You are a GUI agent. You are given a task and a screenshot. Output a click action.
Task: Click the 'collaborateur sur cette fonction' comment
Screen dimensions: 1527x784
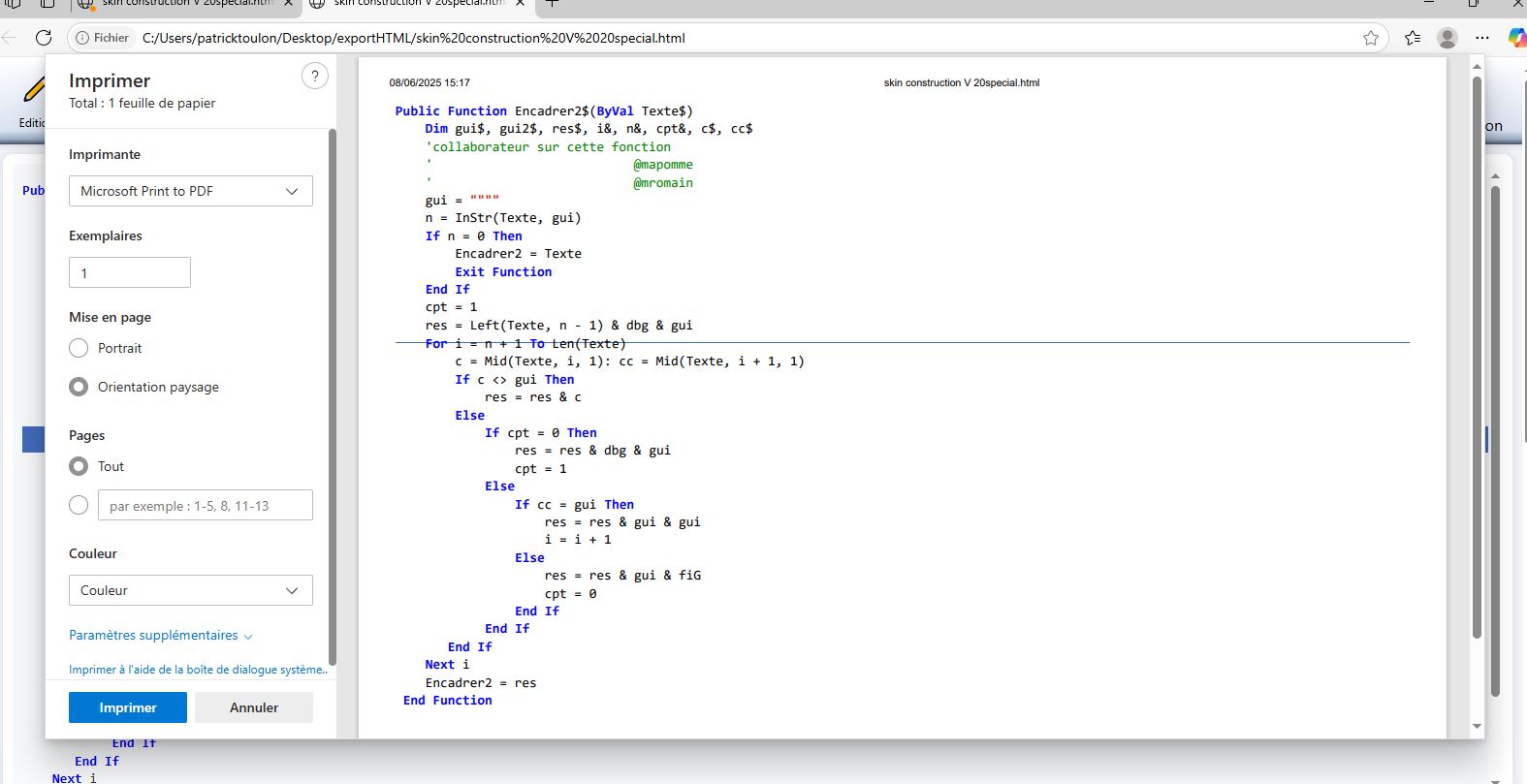(x=548, y=147)
